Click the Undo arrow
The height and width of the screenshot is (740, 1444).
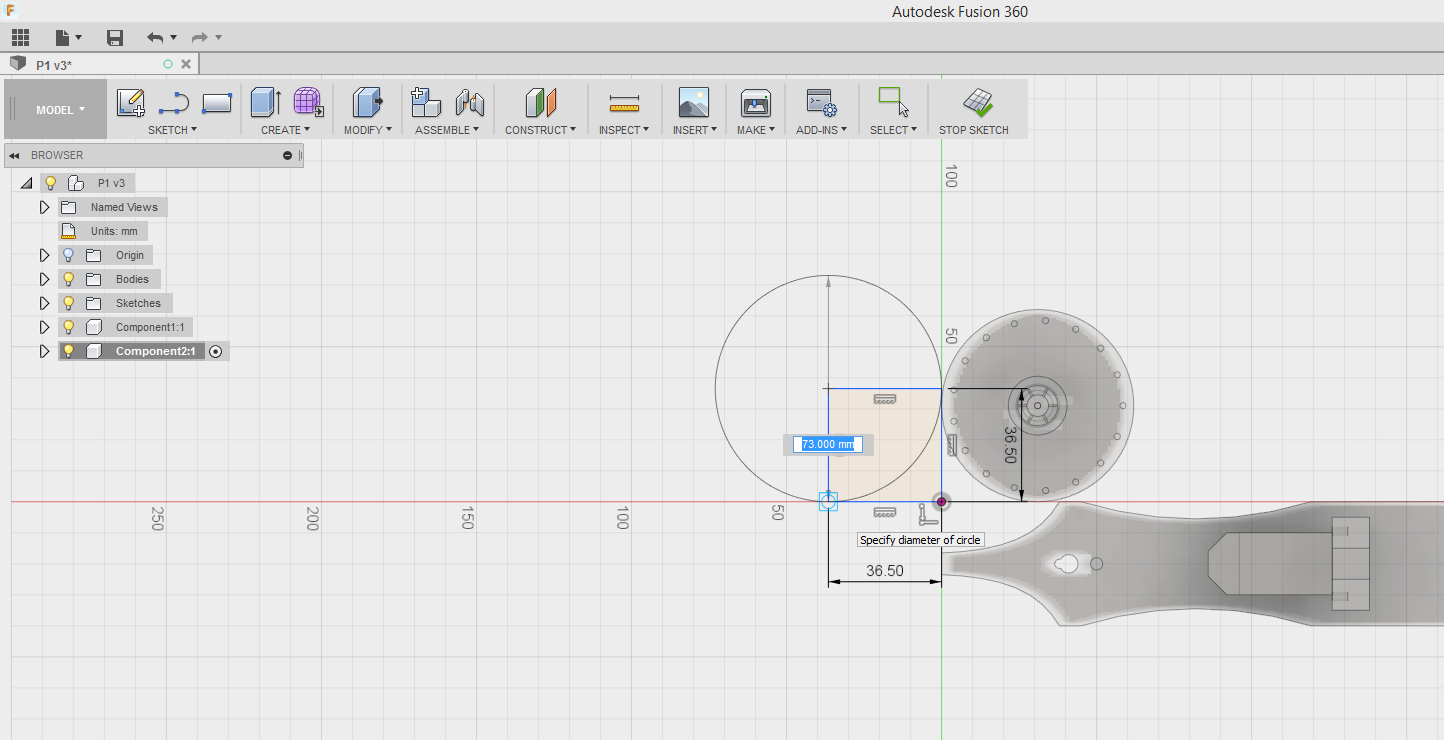coord(155,37)
